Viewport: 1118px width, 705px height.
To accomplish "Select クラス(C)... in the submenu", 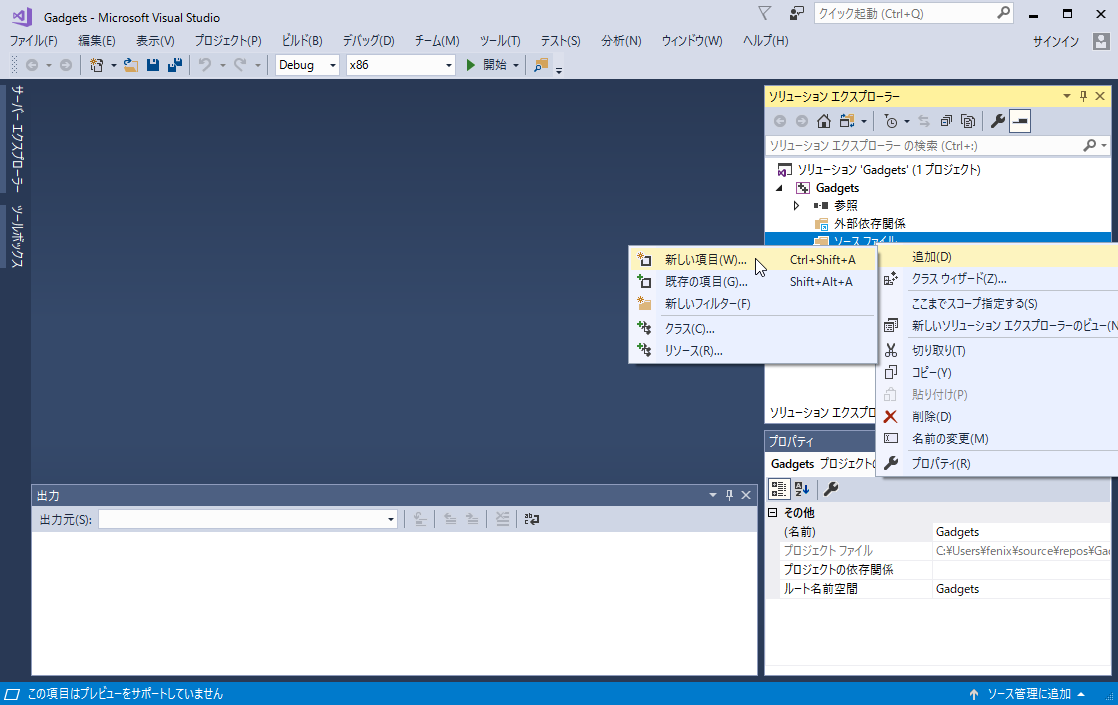I will point(753,329).
